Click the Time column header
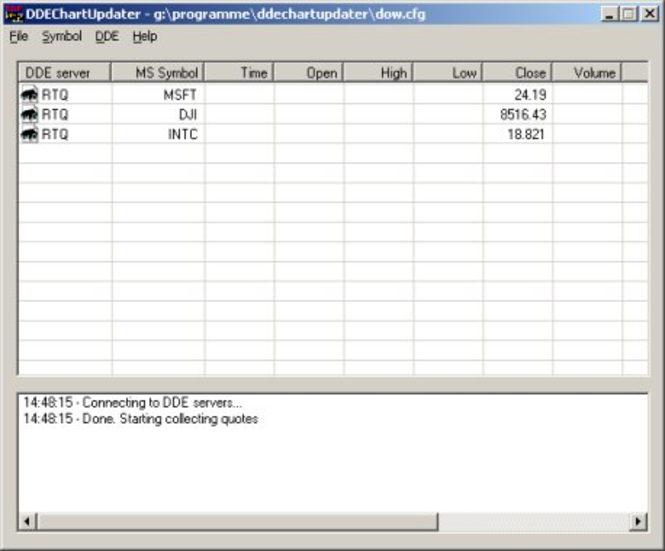 [239, 73]
